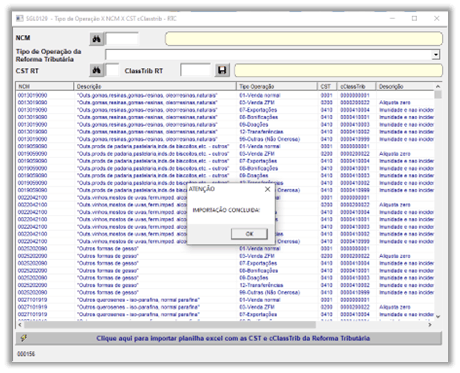Select 09-Doações row of NCM 0025202090
Viewport: 460px width, 373px height.
(225, 278)
